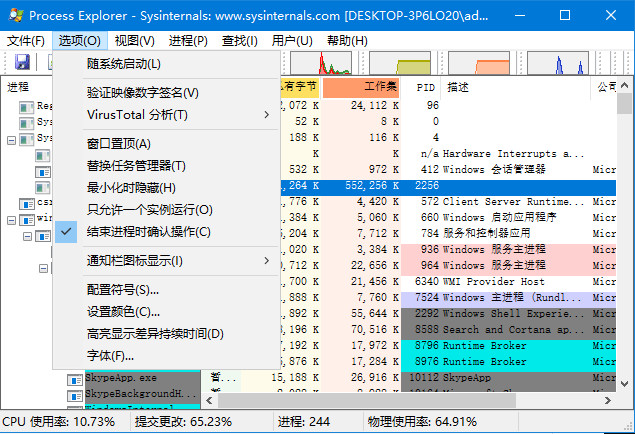
Task: Select the Windows 服务主进程 row PID 936
Action: [x=448, y=250]
